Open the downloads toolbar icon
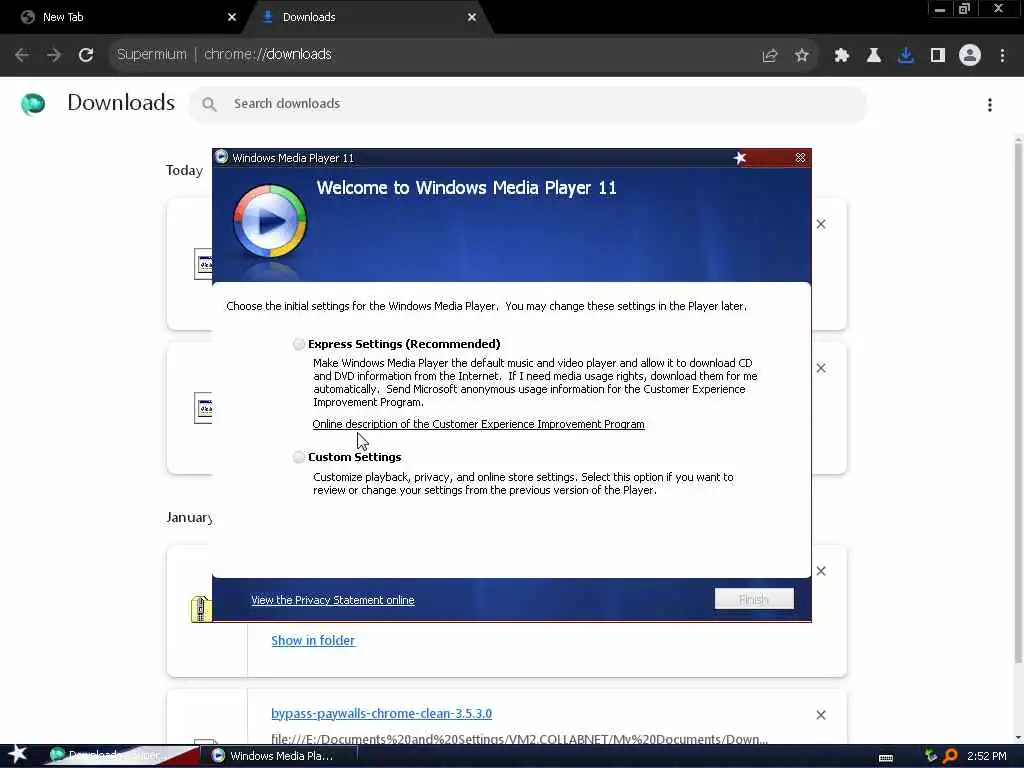The width and height of the screenshot is (1024, 768). [906, 56]
